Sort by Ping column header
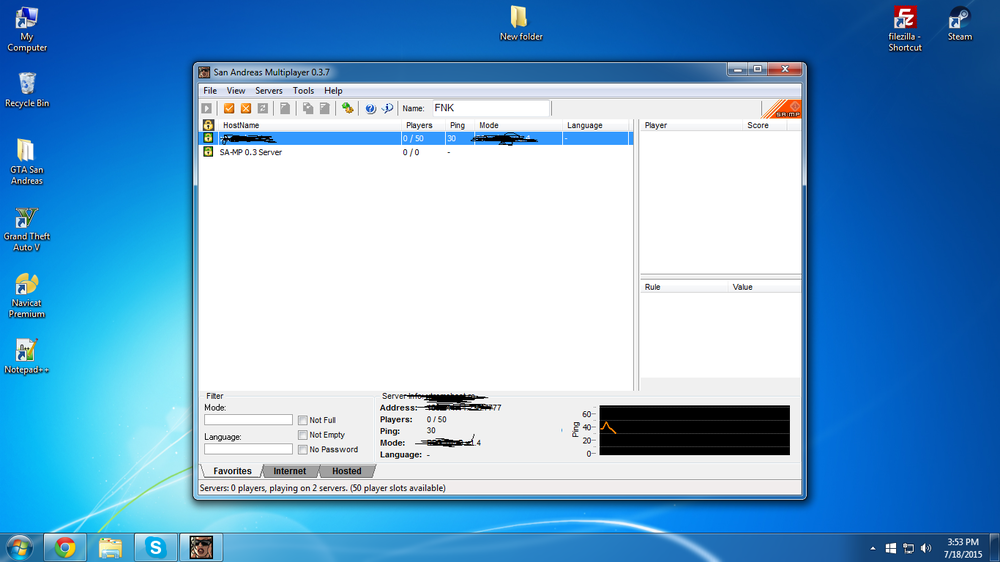This screenshot has width=1000, height=562. [x=459, y=125]
